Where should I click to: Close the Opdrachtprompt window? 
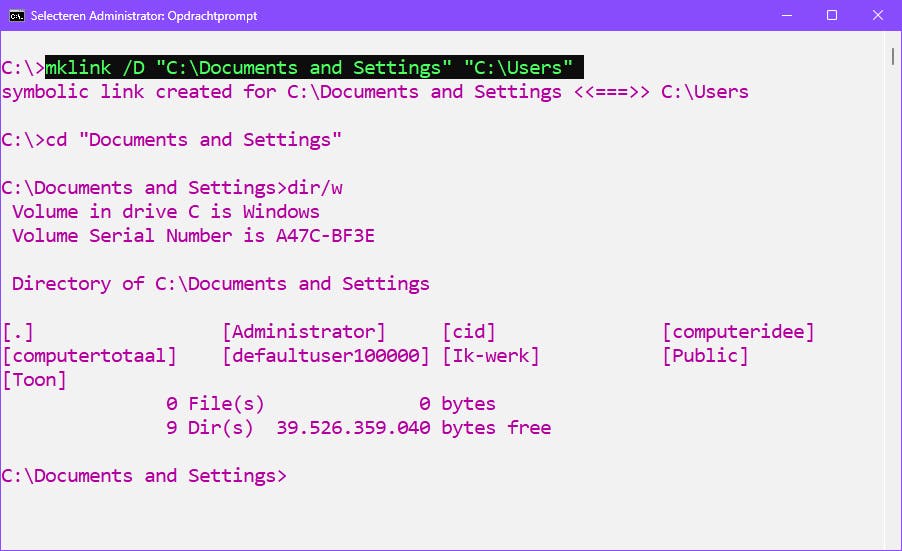877,16
